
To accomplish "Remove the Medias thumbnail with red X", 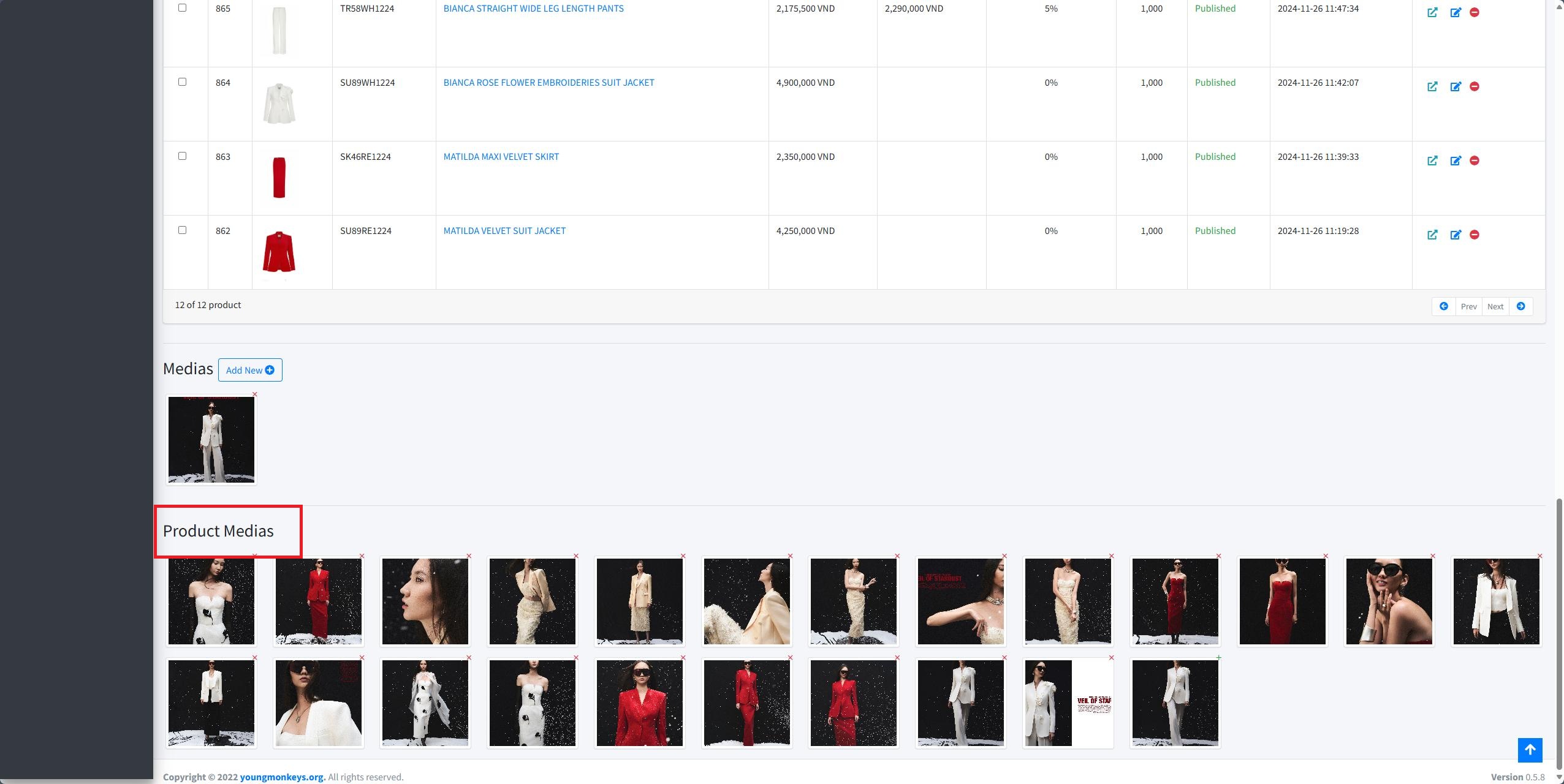I will point(255,394).
